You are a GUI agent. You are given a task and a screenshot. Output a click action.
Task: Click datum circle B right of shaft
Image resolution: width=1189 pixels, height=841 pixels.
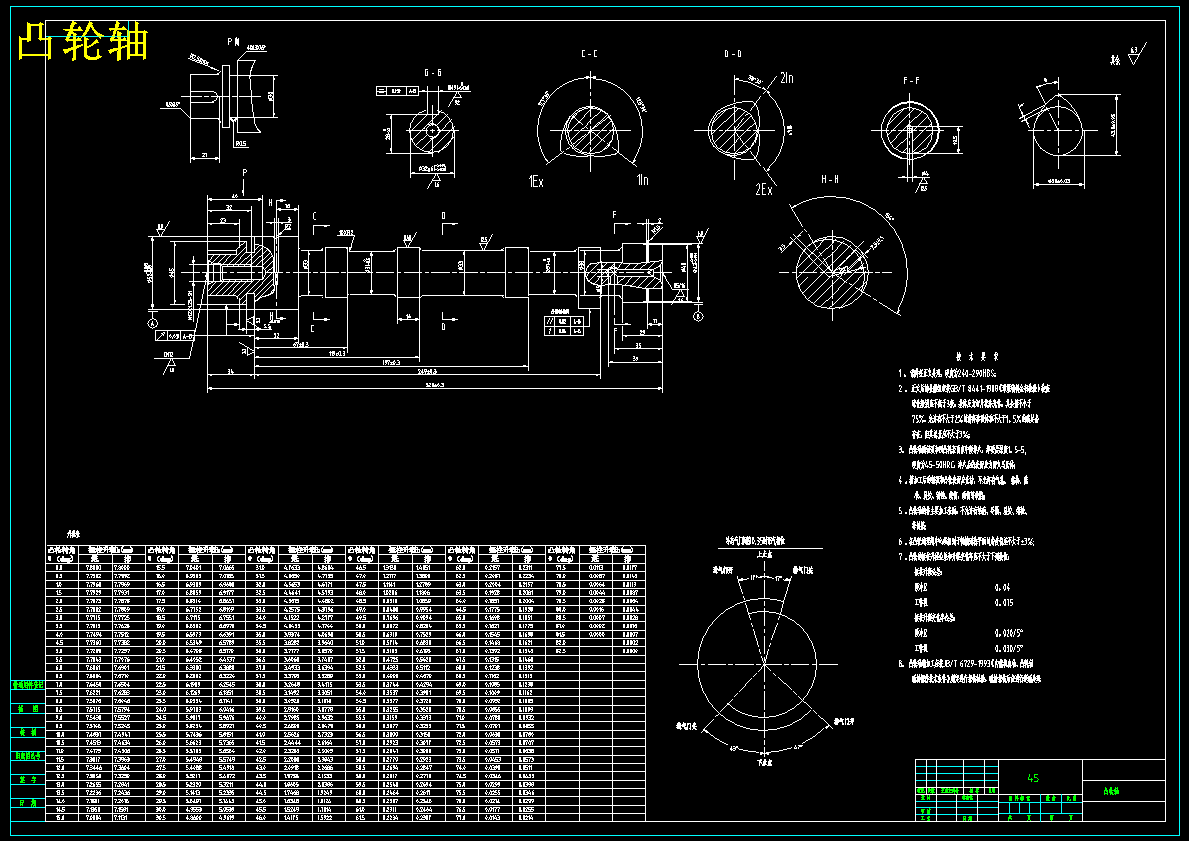698,316
